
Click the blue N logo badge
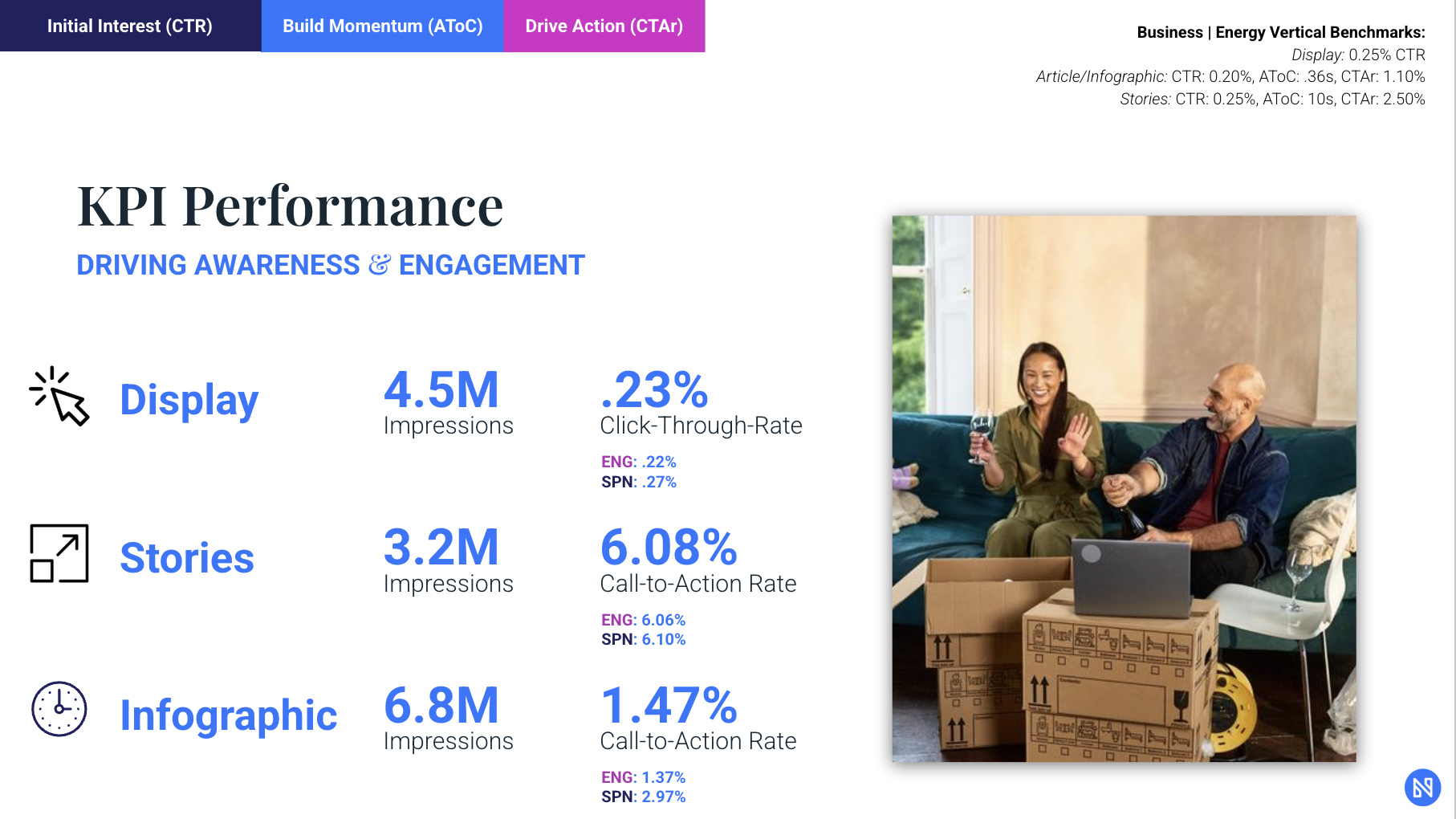1422,787
